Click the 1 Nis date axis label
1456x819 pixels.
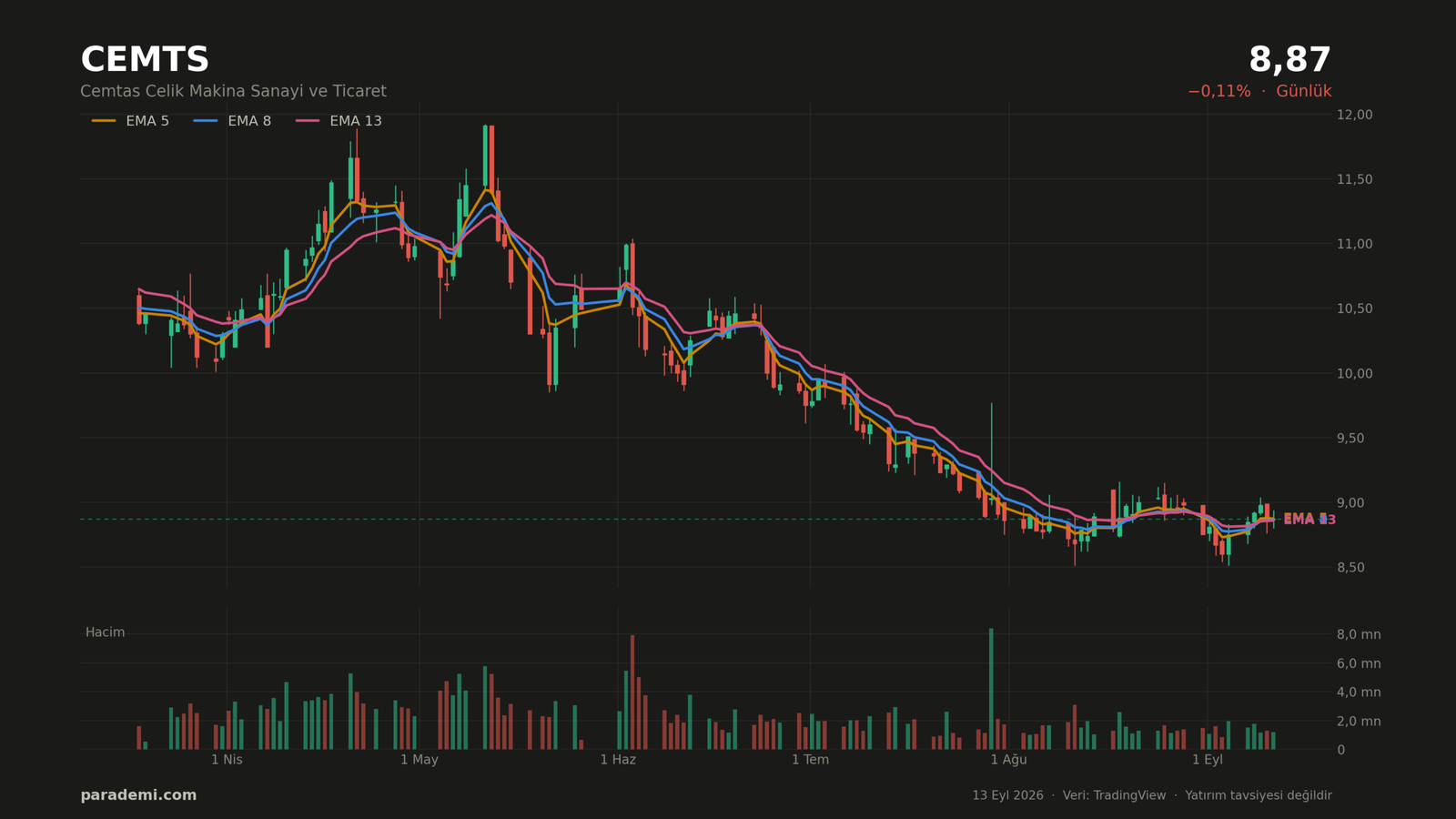click(x=227, y=760)
